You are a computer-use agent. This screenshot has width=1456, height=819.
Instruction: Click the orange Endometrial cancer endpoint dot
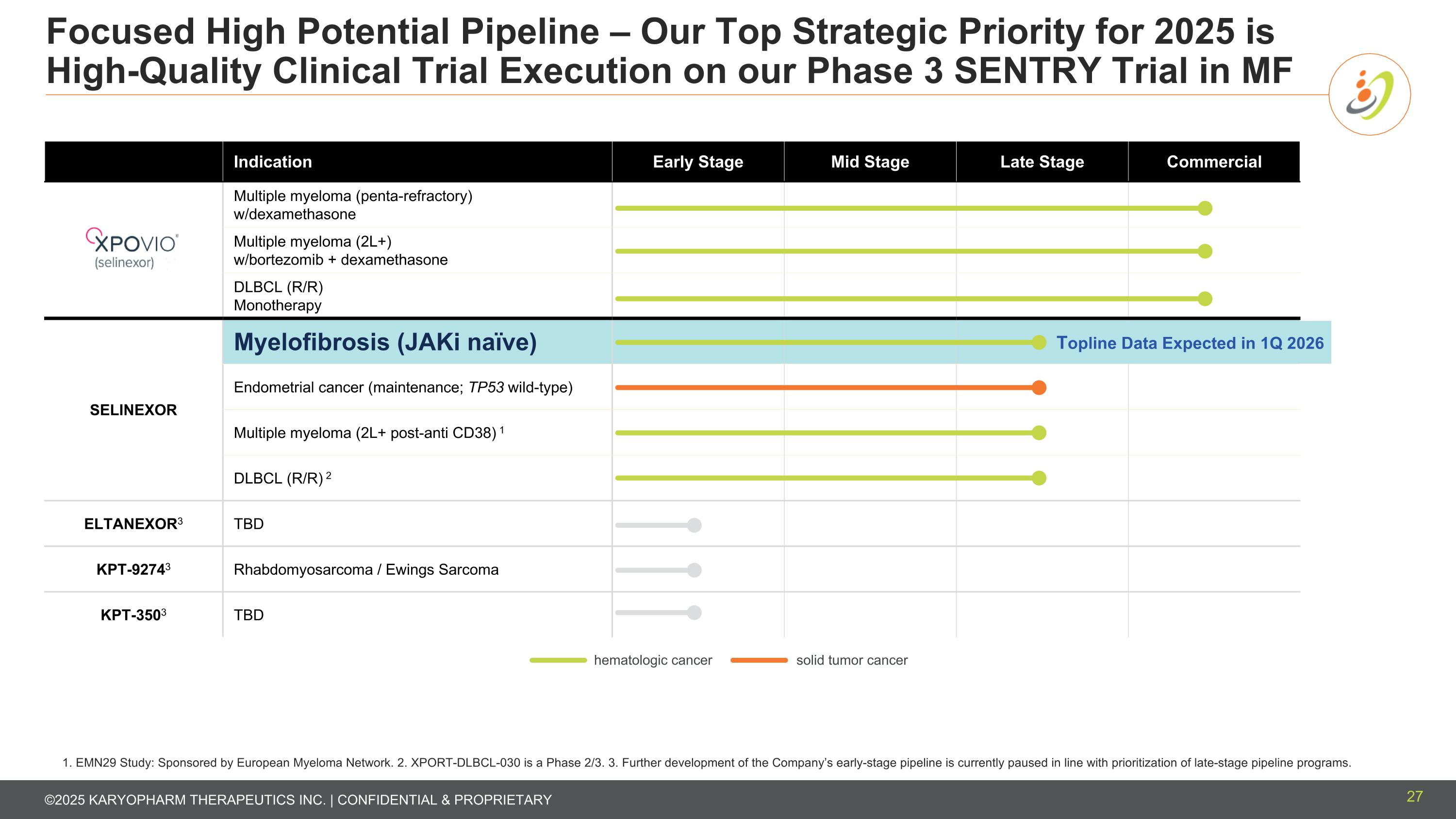tap(1039, 388)
